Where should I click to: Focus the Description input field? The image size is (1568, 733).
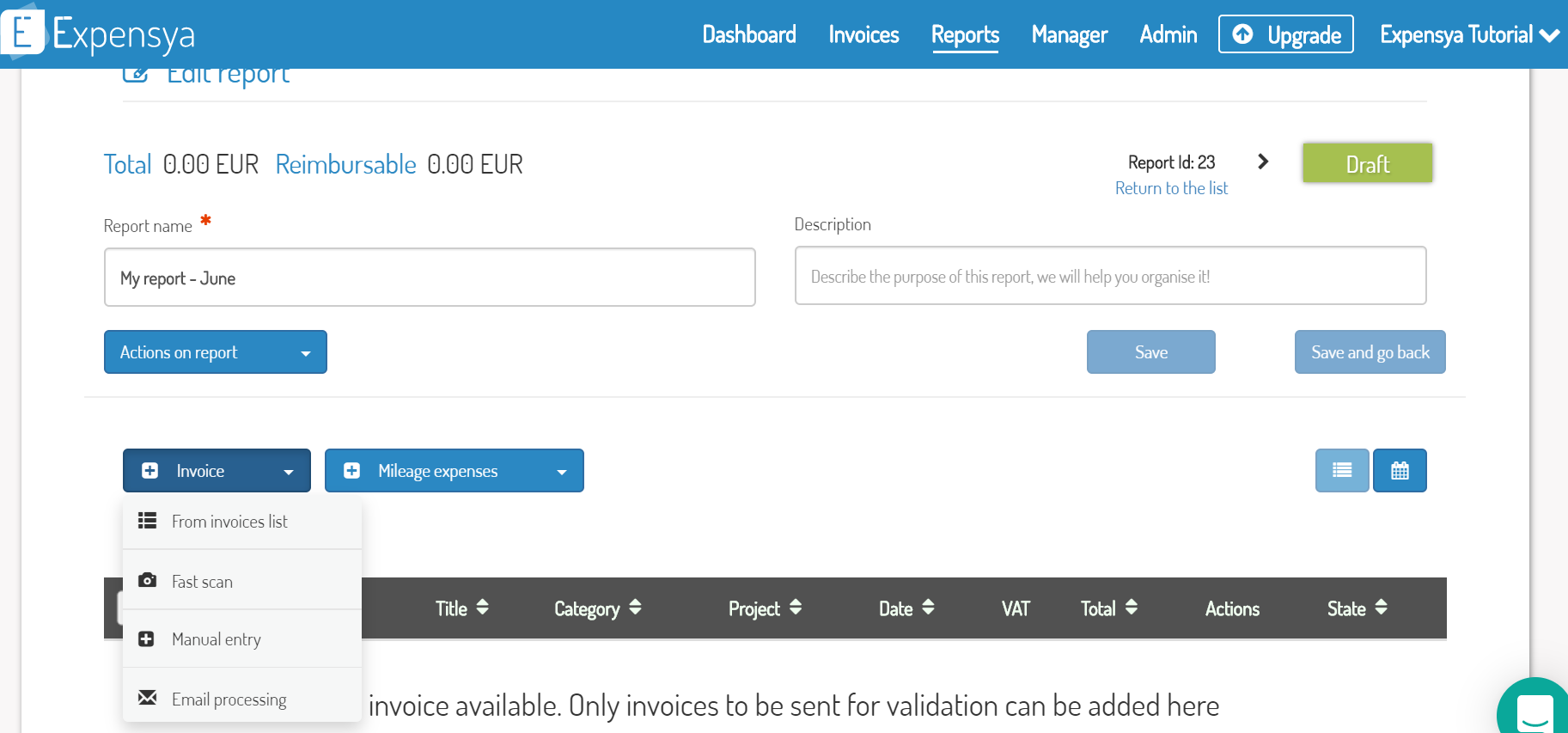click(x=1111, y=276)
